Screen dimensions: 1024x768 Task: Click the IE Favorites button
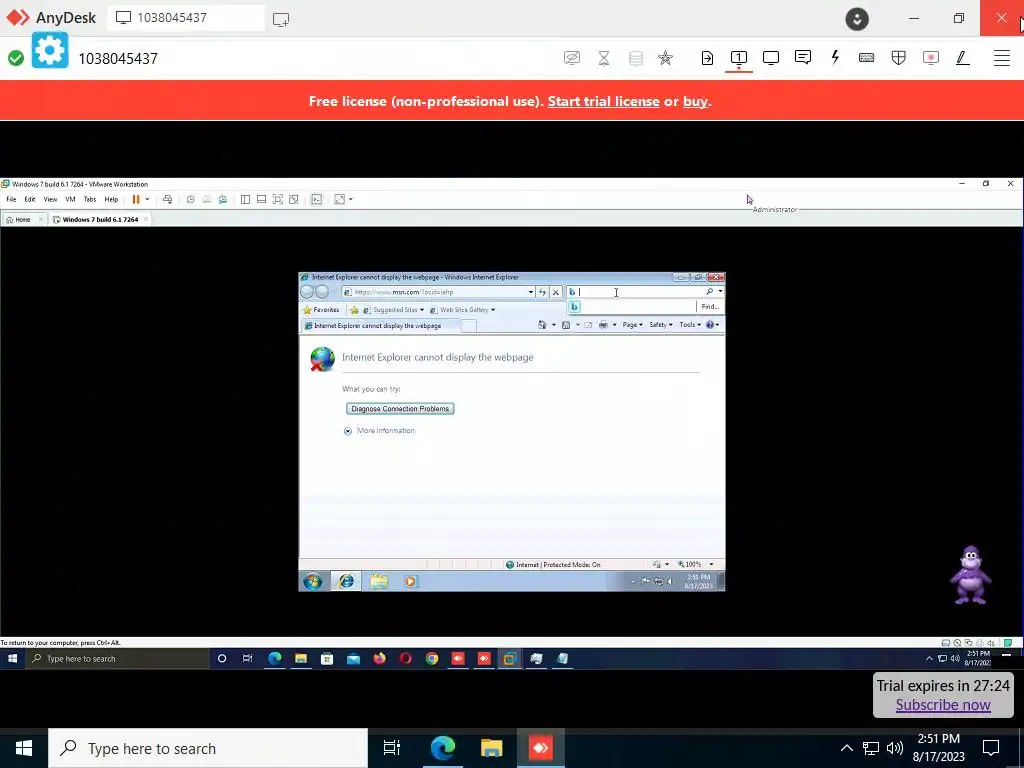coord(321,310)
